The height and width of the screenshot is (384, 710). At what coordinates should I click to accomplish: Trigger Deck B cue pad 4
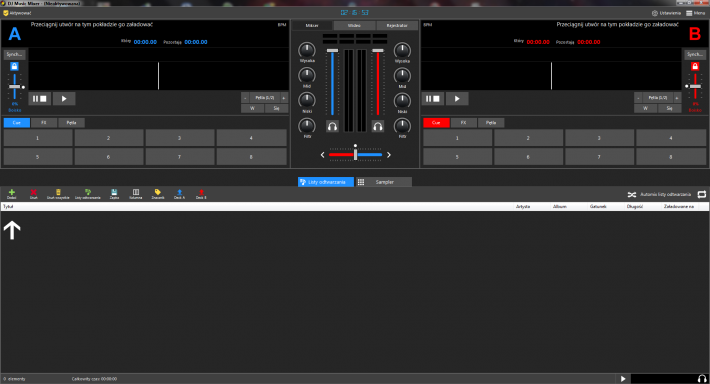tap(671, 138)
